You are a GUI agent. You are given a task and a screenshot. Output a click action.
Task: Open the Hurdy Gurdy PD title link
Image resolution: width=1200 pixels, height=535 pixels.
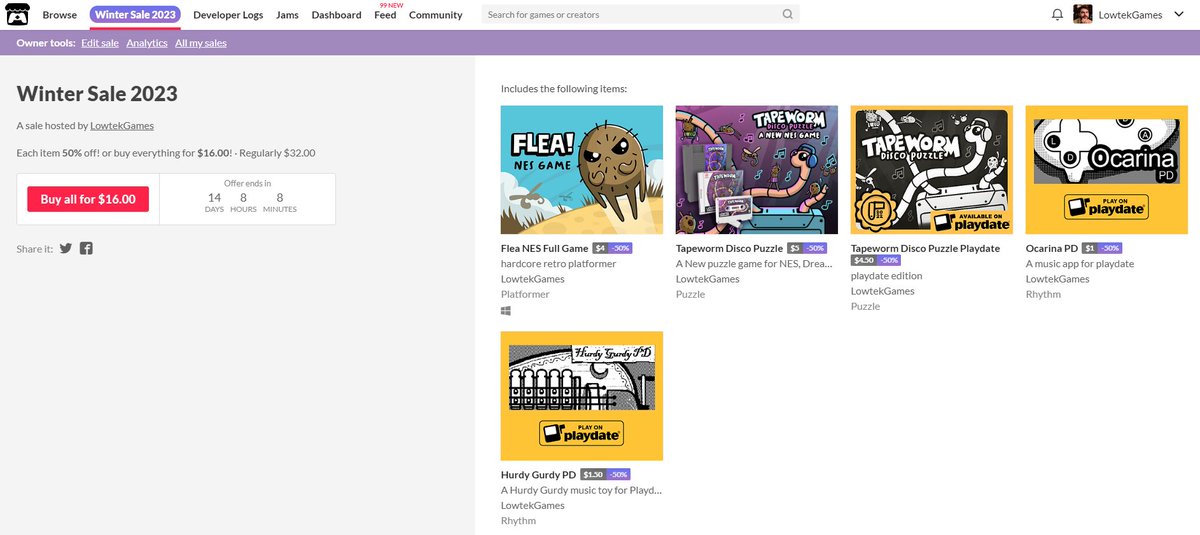[538, 474]
